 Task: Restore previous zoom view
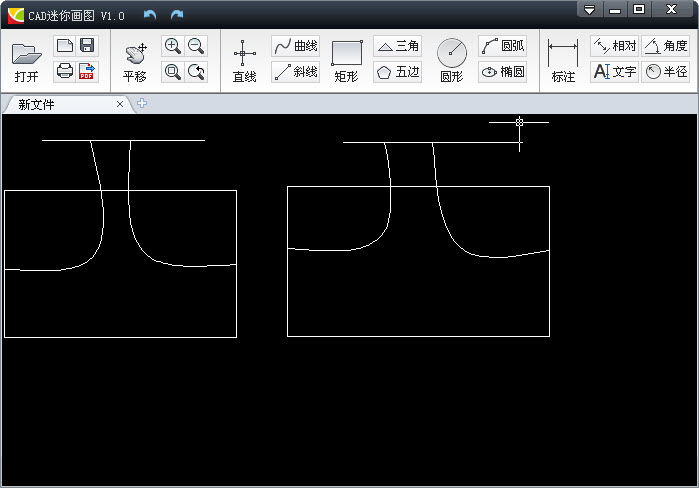pos(196,71)
